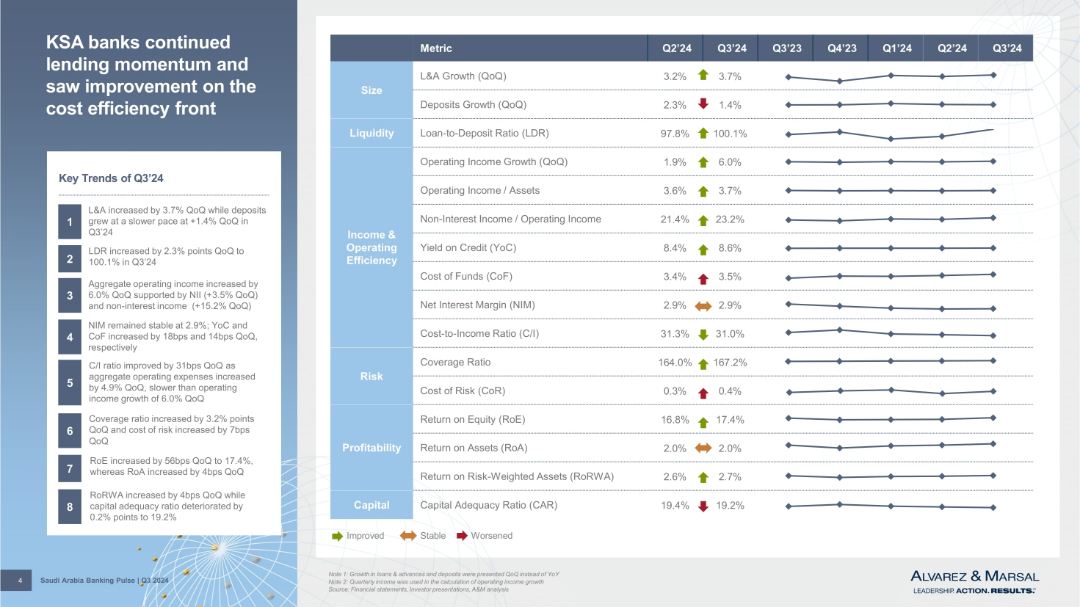Click the number 8 key trend badge
Image resolution: width=1080 pixels, height=607 pixels.
[x=70, y=507]
